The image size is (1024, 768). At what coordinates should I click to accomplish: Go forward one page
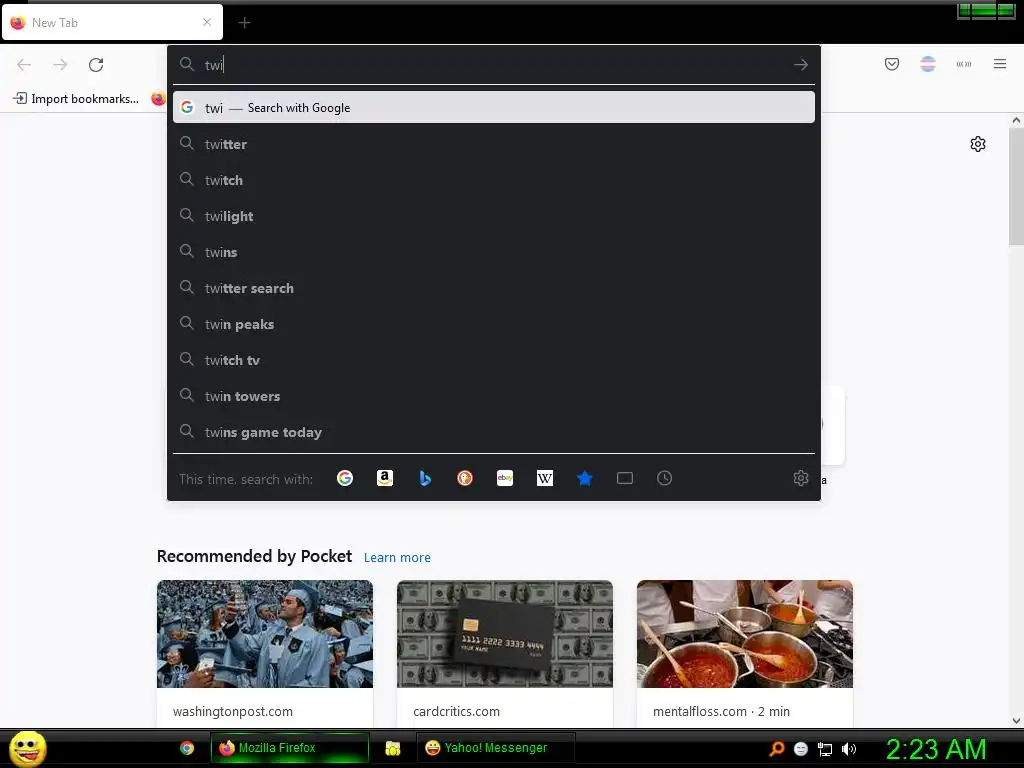pos(60,65)
